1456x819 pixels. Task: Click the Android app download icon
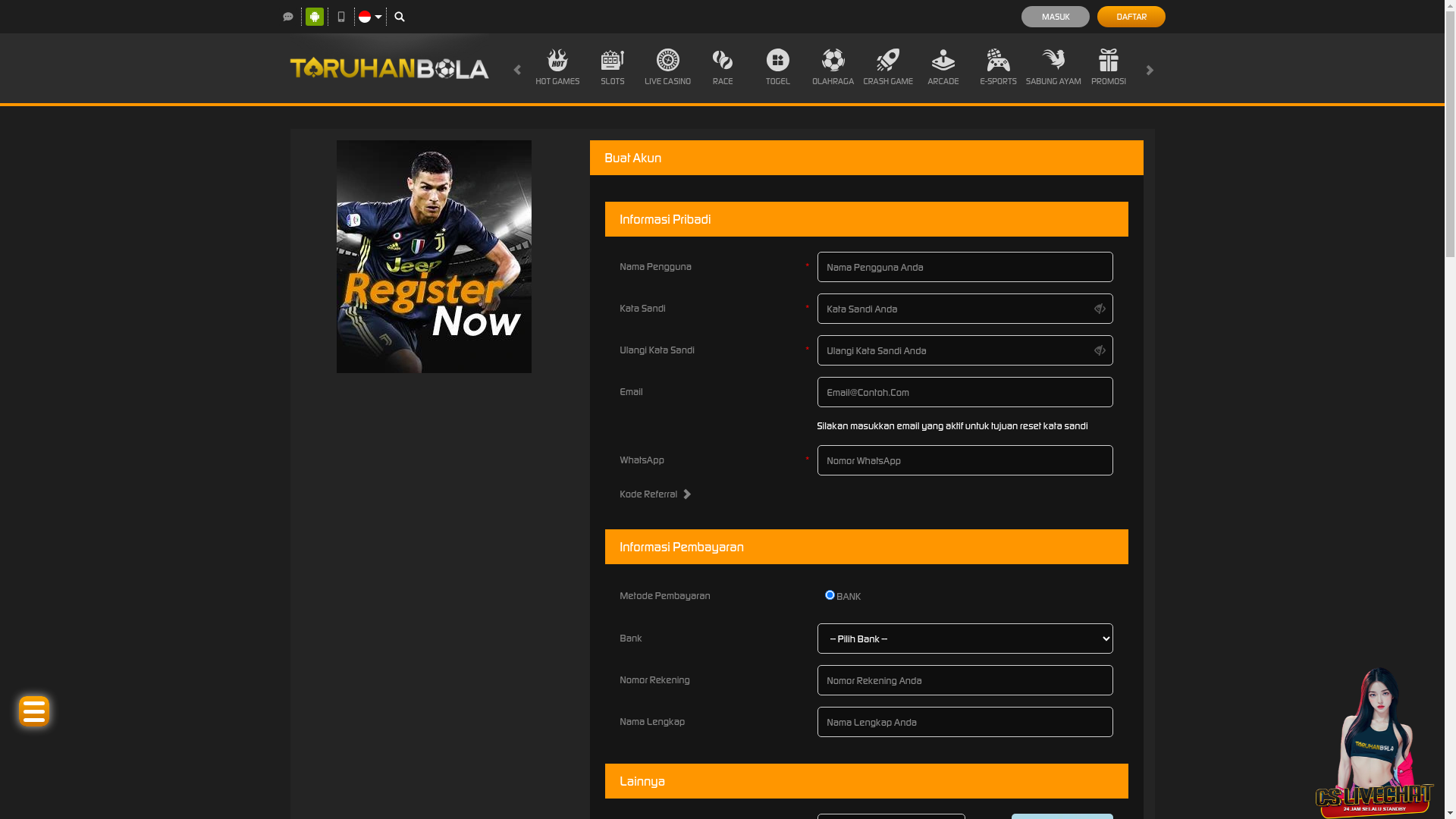point(315,17)
